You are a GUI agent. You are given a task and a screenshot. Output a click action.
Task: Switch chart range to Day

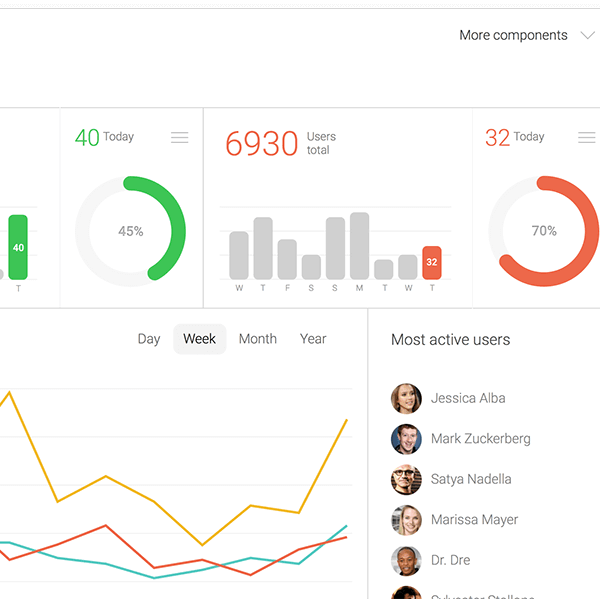pos(149,339)
